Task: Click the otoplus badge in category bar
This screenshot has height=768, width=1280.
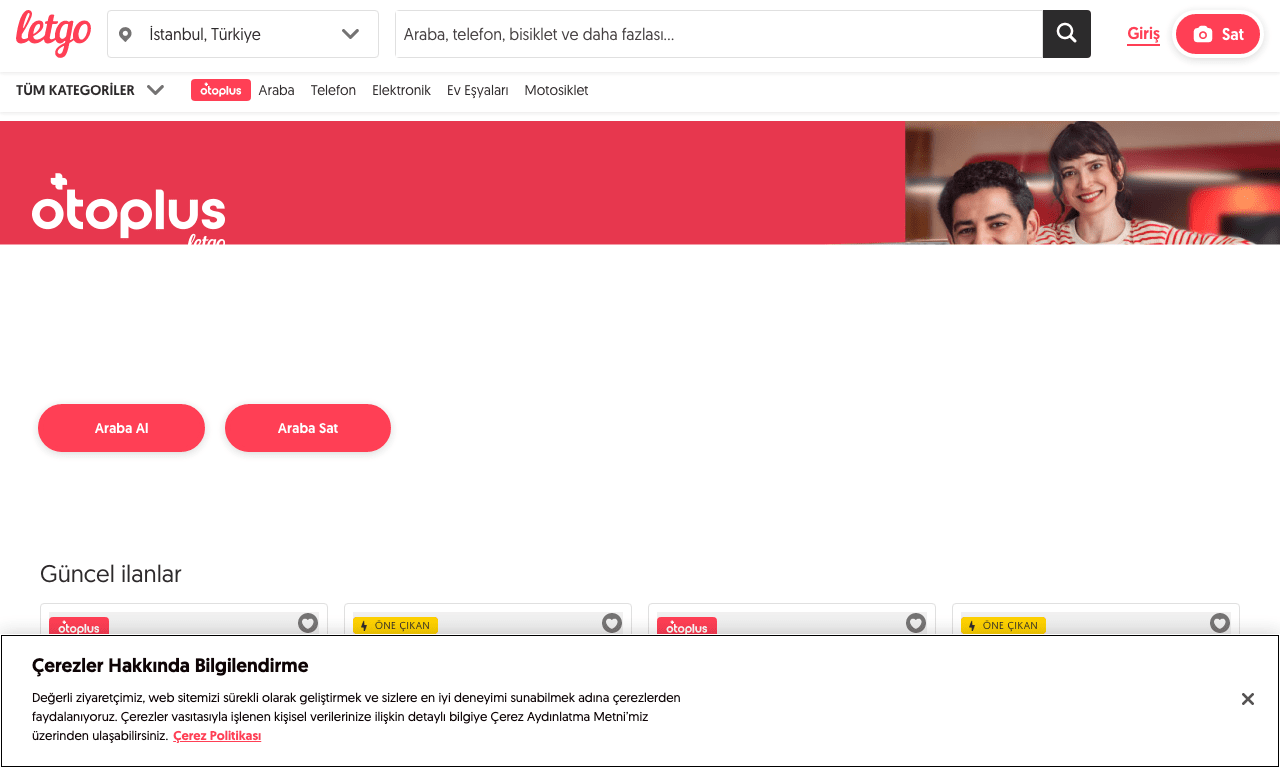Action: click(x=221, y=90)
